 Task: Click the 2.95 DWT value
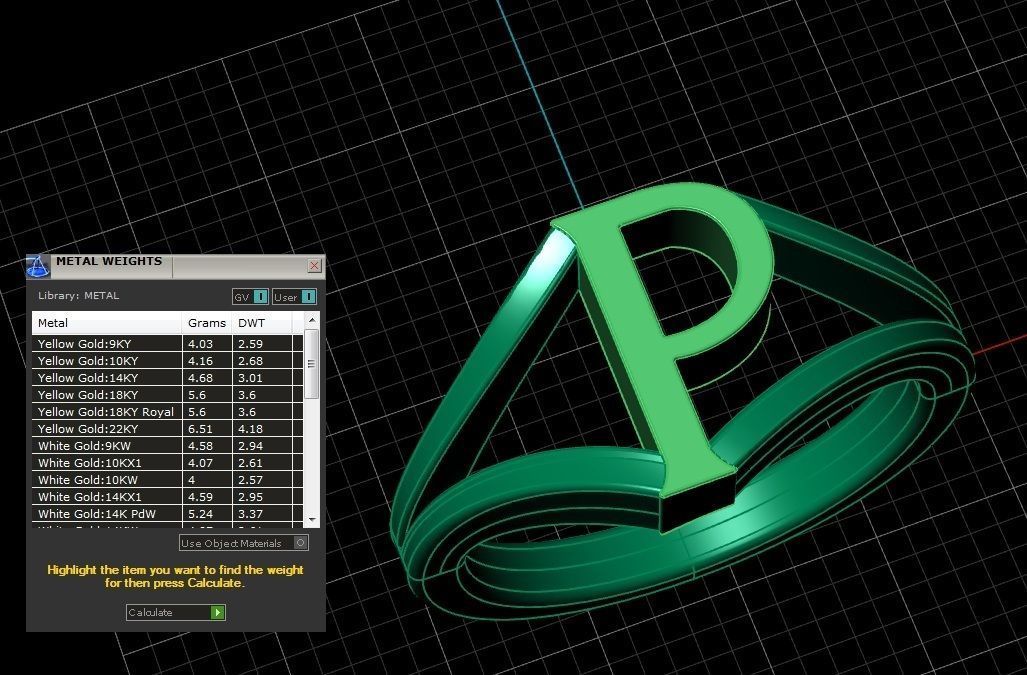[250, 497]
